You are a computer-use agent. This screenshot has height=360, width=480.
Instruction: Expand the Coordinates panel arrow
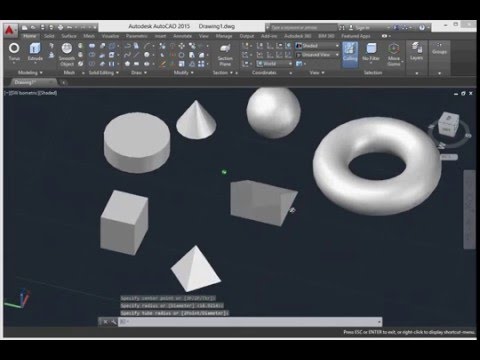click(x=291, y=73)
